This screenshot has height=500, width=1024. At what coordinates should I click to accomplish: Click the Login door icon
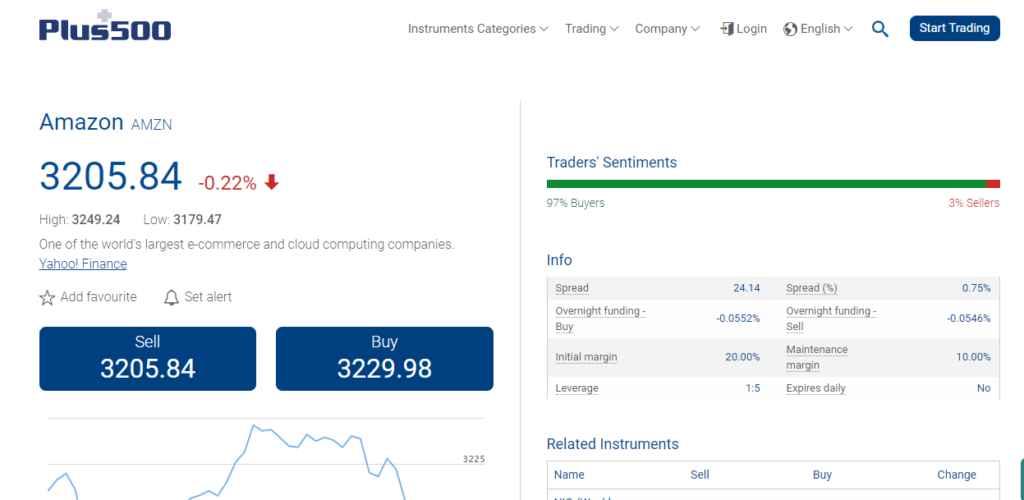[x=727, y=29]
